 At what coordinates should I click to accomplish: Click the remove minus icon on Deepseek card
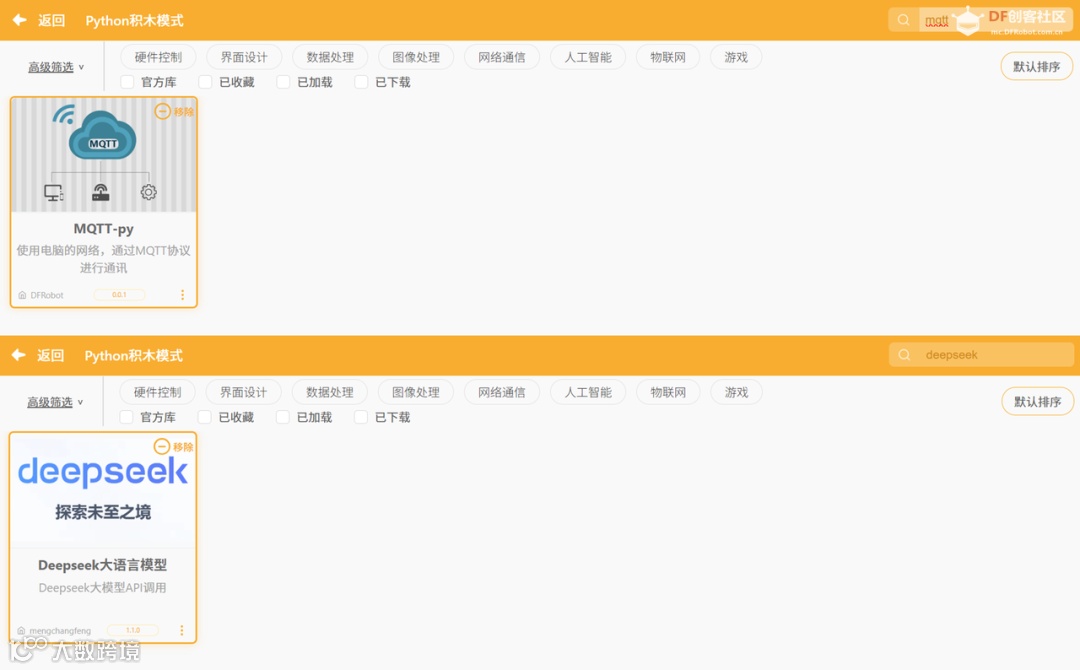(162, 446)
